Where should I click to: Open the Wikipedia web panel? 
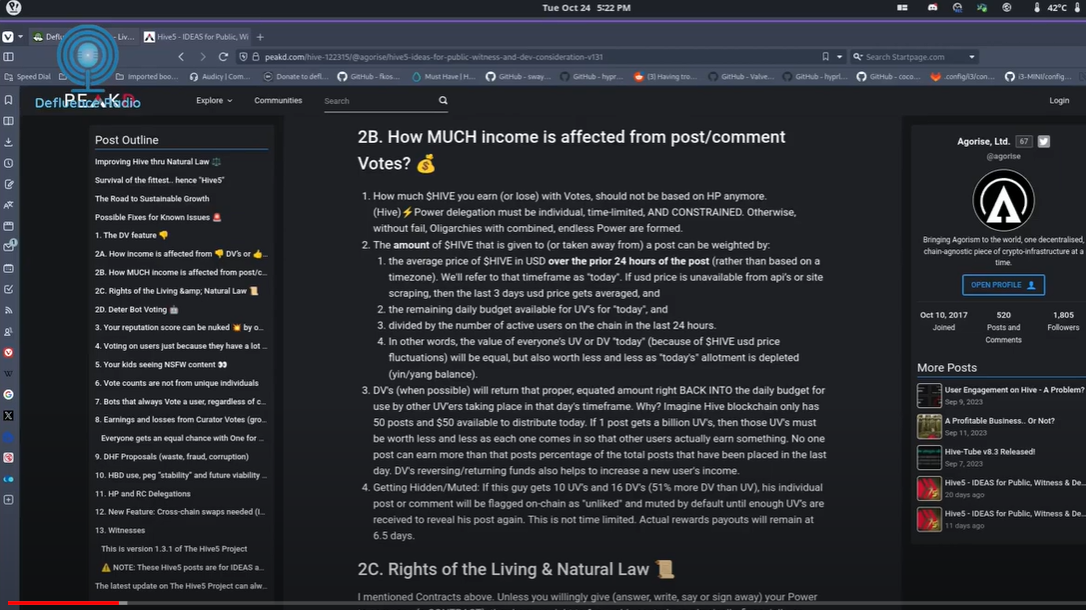[8, 374]
